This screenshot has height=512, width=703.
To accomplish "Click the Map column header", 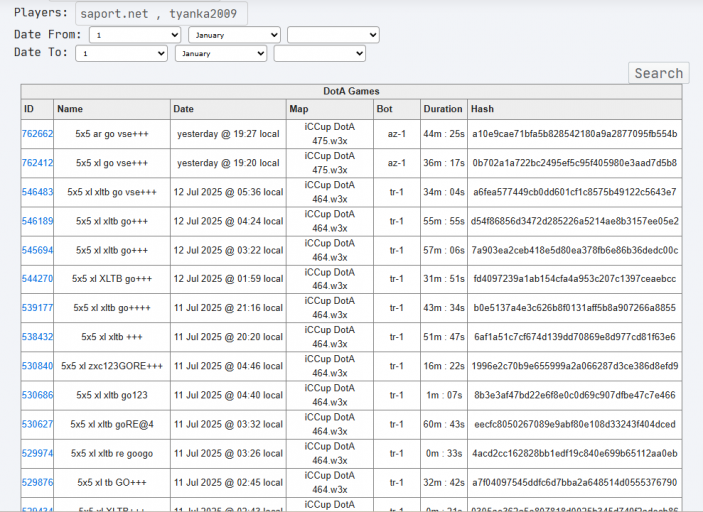I will (330, 109).
